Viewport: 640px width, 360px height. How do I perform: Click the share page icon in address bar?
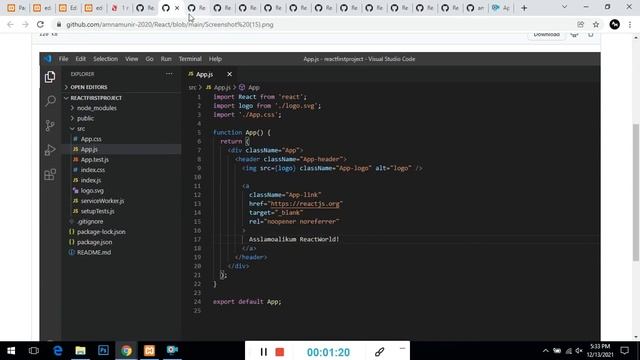(580, 24)
